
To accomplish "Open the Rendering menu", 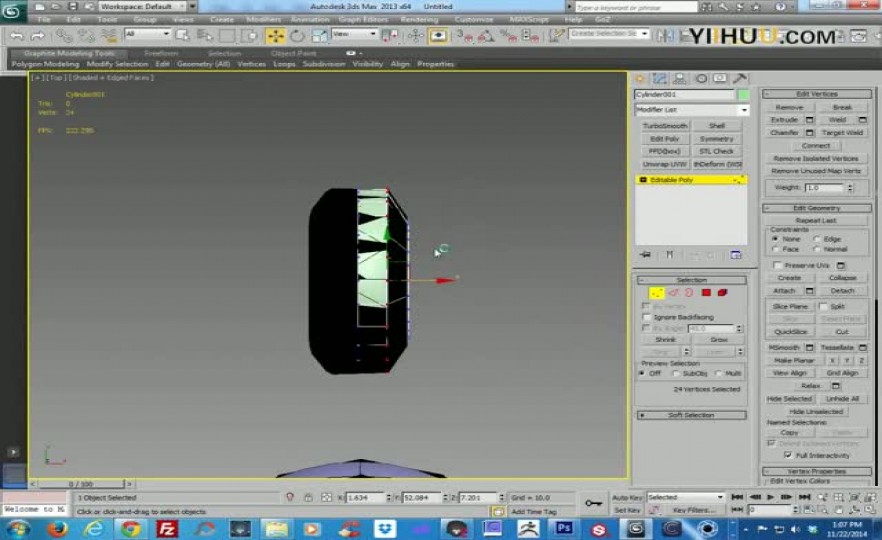I will [419, 19].
